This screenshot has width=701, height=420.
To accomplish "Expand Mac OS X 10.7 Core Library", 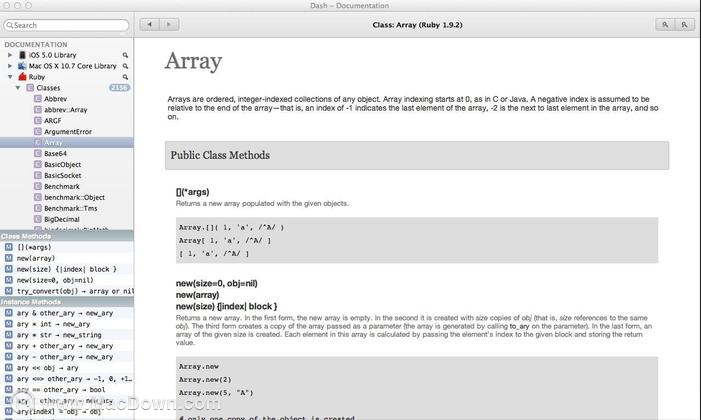I will pos(10,66).
